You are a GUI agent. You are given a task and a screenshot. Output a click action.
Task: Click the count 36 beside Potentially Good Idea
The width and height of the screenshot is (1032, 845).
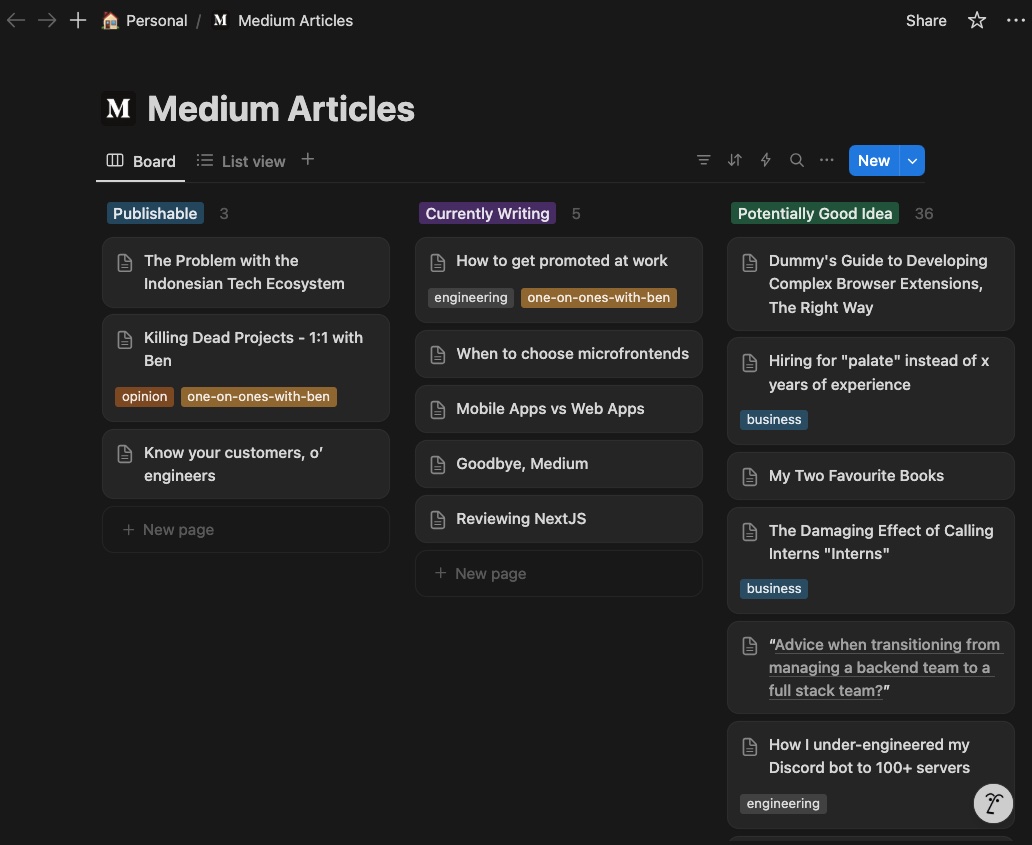click(924, 213)
